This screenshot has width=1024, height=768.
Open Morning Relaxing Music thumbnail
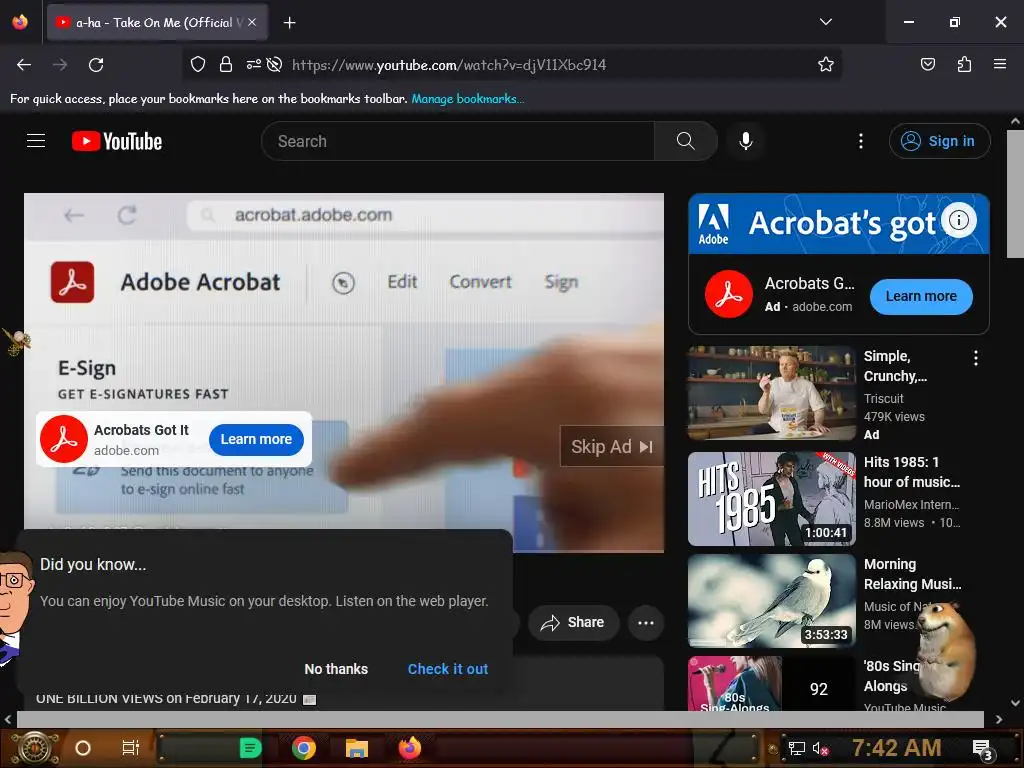[771, 601]
